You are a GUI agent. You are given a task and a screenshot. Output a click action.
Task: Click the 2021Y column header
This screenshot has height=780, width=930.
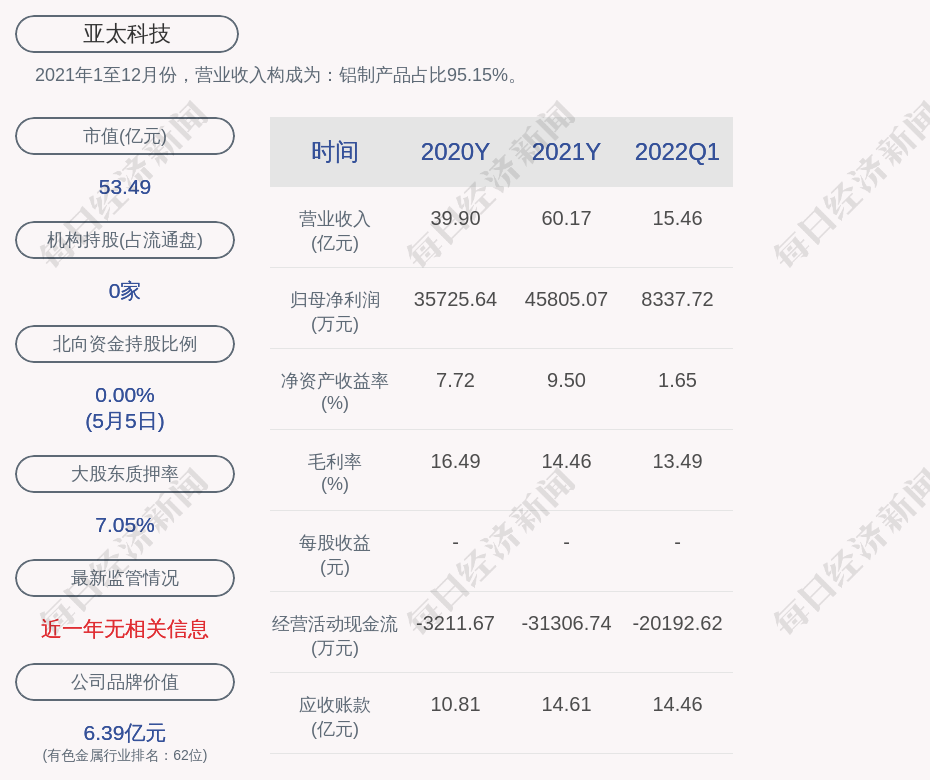pyautogui.click(x=566, y=152)
